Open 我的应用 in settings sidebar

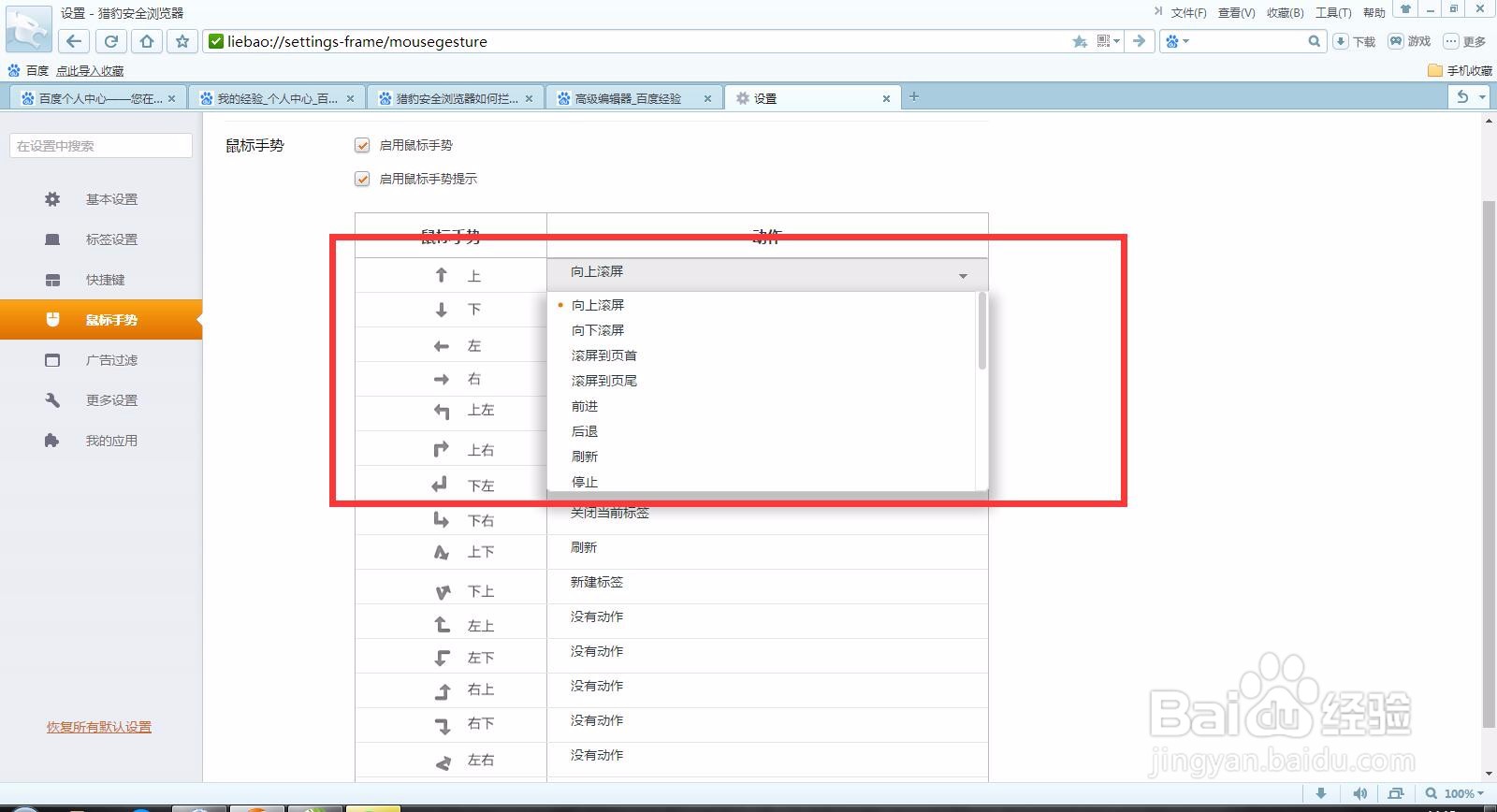101,441
